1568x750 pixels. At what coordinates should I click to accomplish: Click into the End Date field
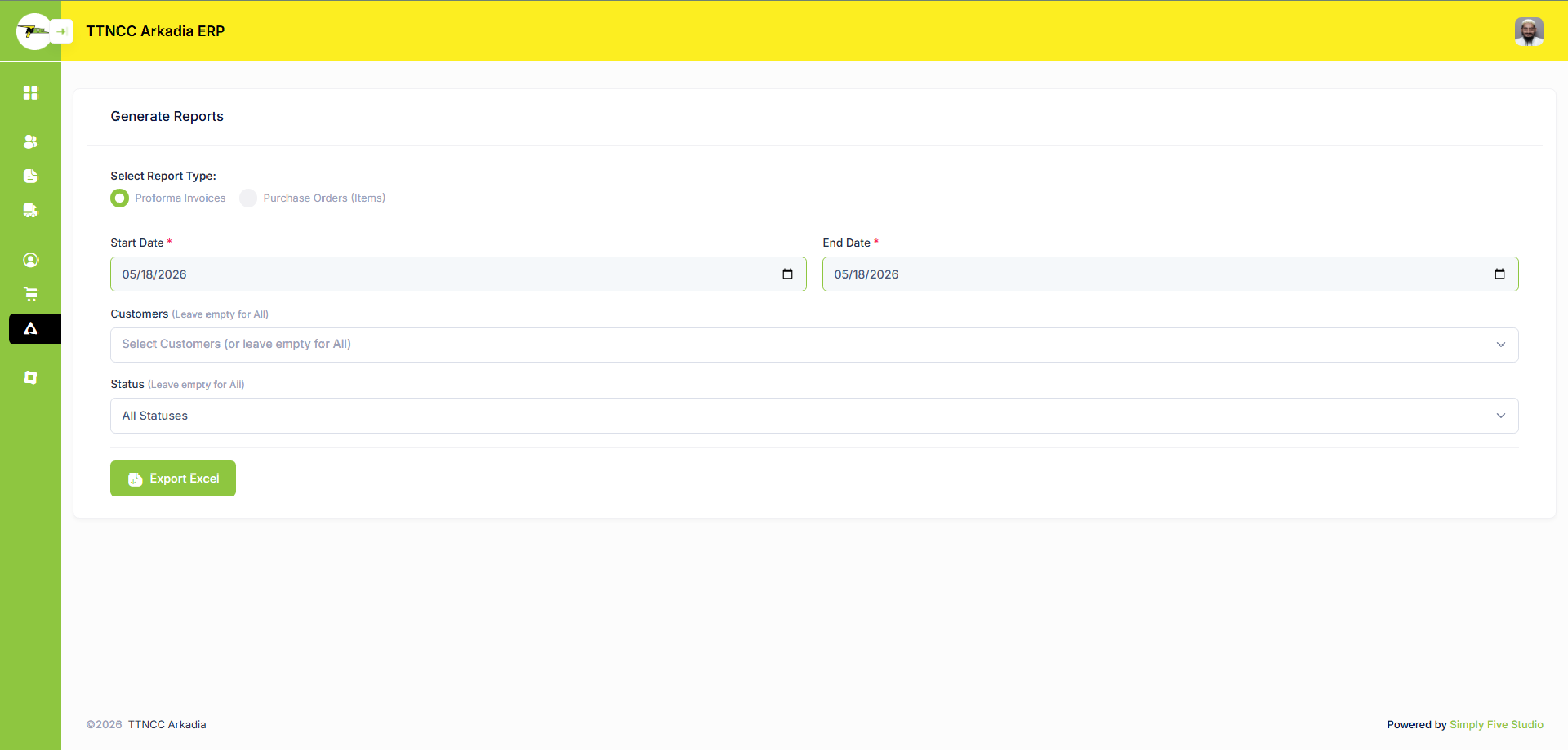[1170, 274]
